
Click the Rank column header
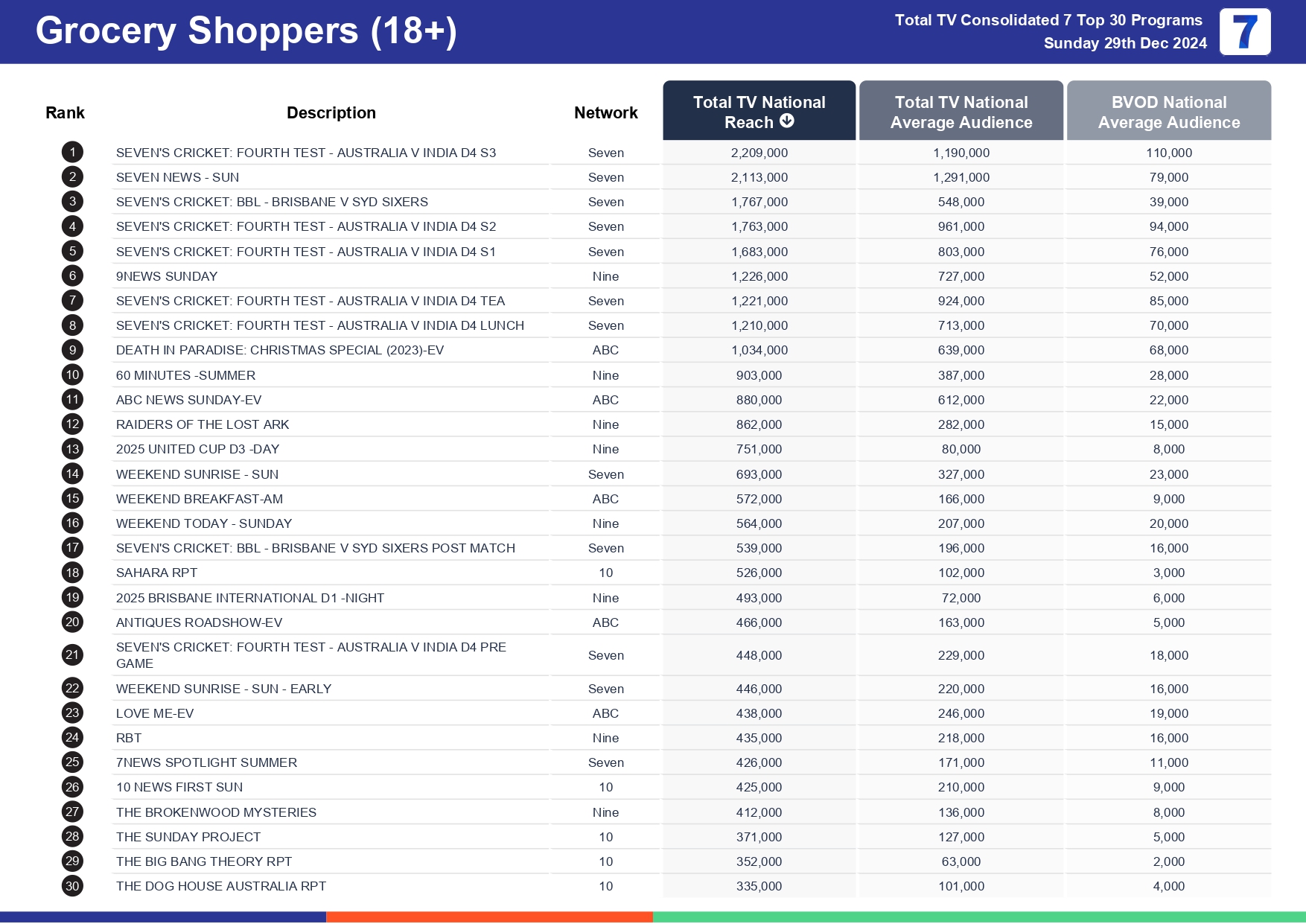click(x=65, y=113)
